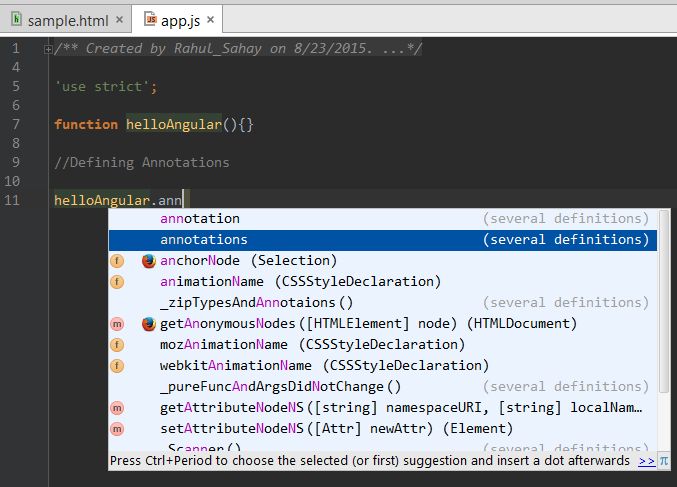
Task: Click the method icon beside getAnonymousNodes
Action: pyautogui.click(x=117, y=324)
